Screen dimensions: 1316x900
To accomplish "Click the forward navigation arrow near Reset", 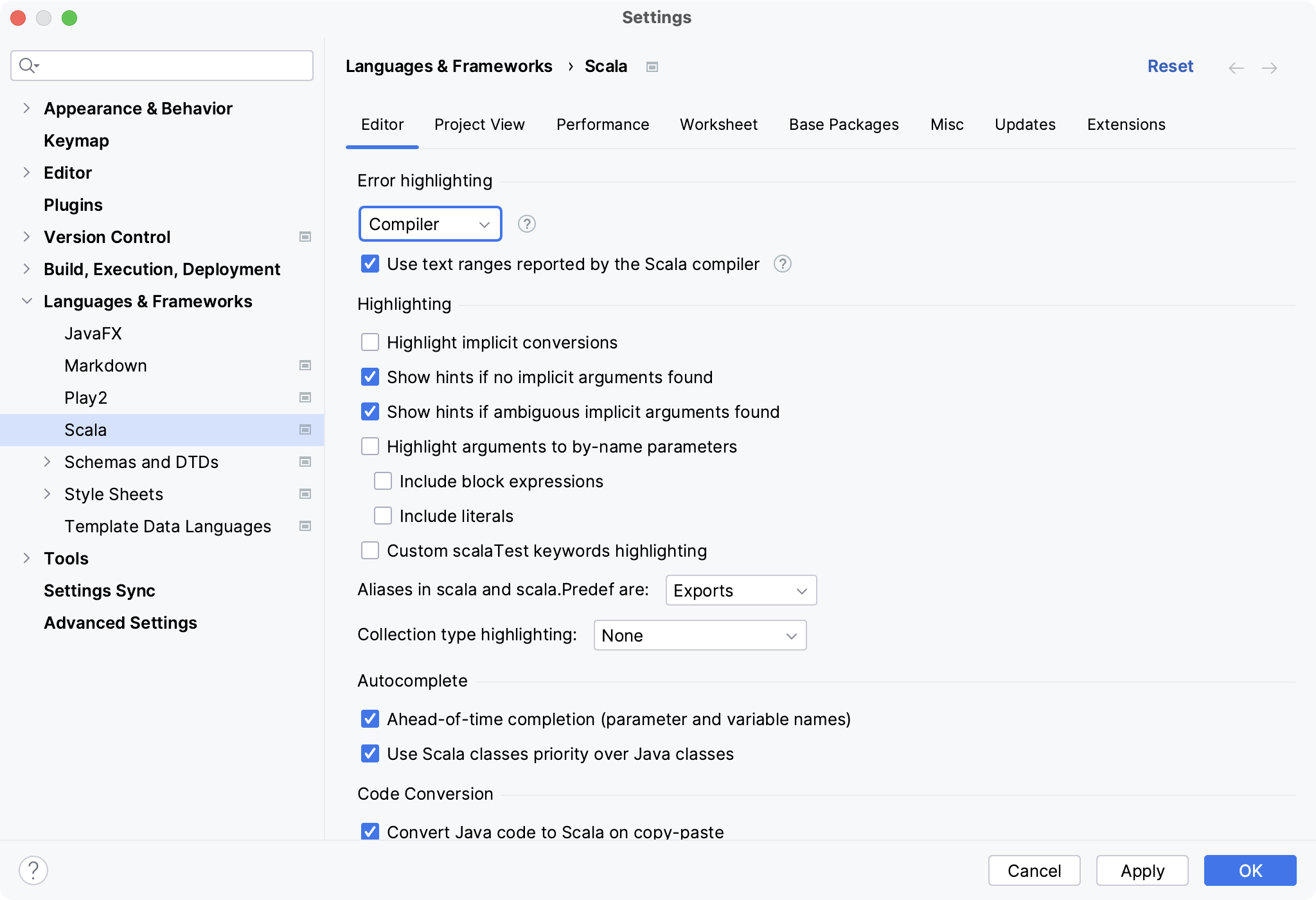I will click(1270, 67).
